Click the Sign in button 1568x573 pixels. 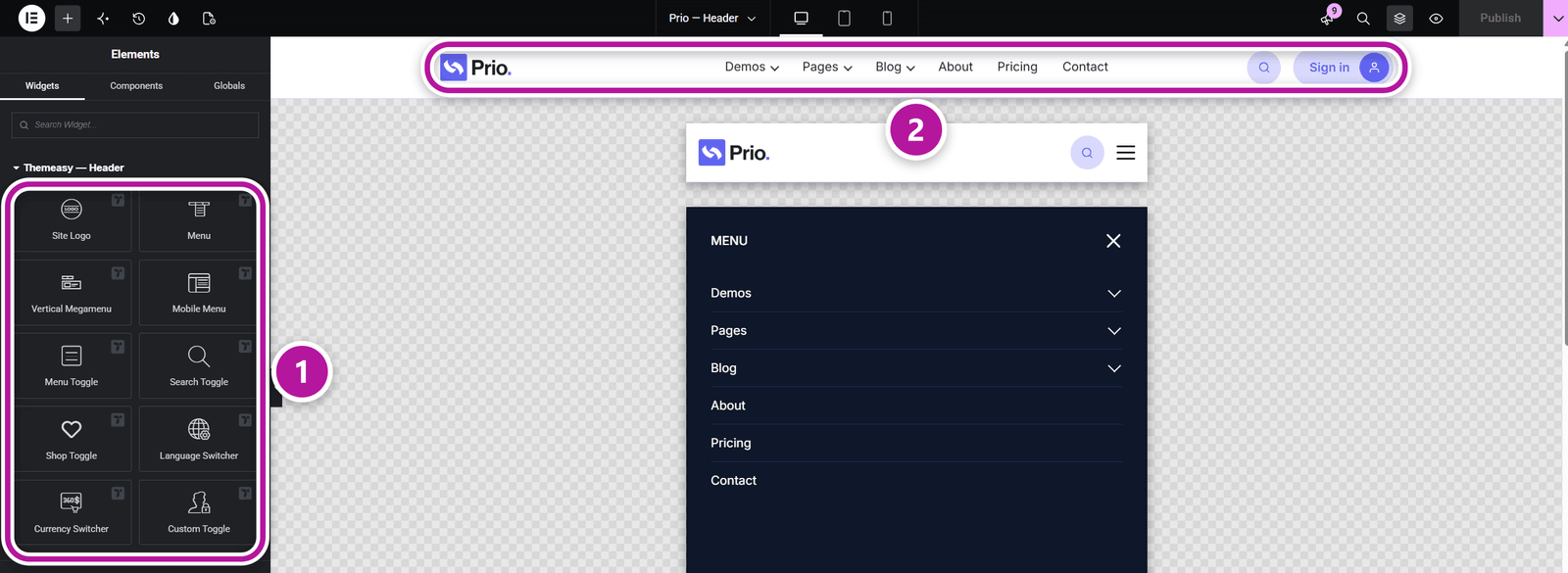[x=1343, y=67]
